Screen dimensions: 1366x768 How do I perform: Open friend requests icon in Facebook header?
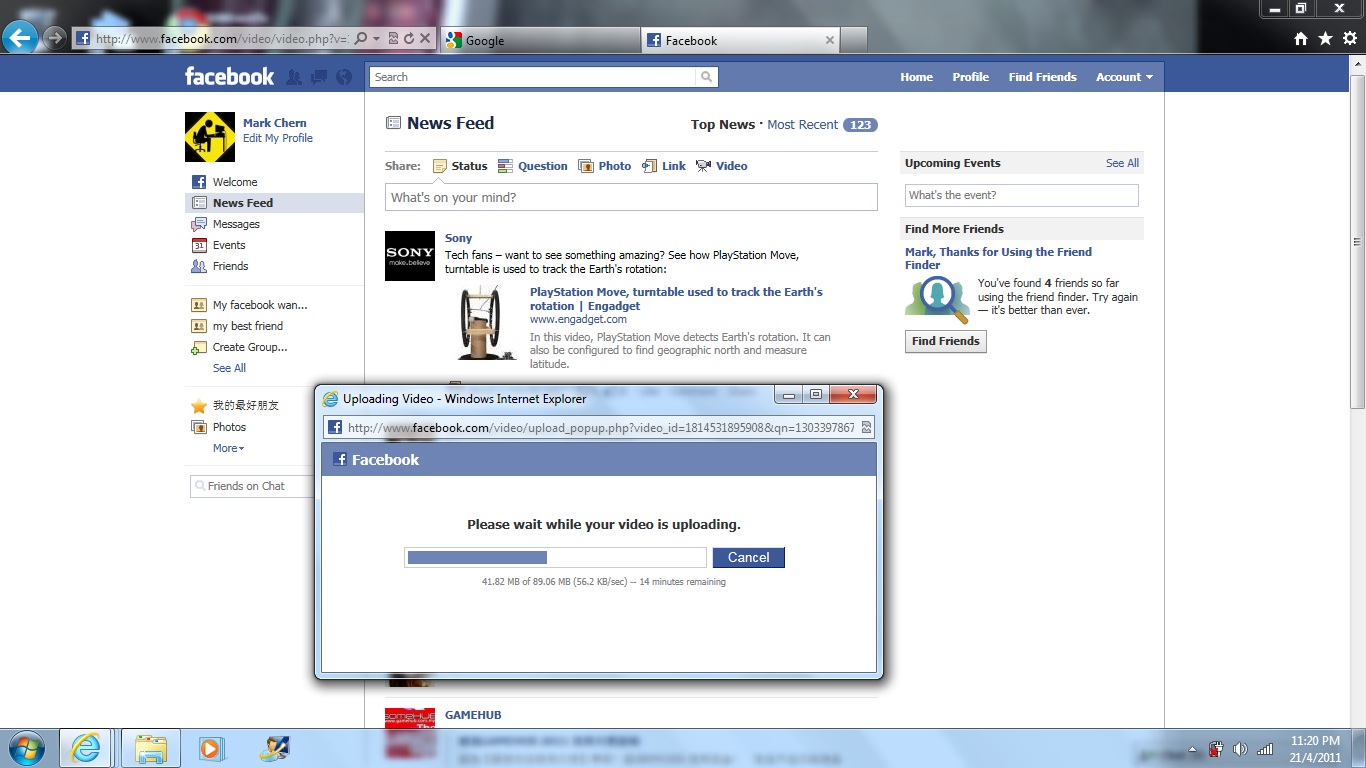294,77
